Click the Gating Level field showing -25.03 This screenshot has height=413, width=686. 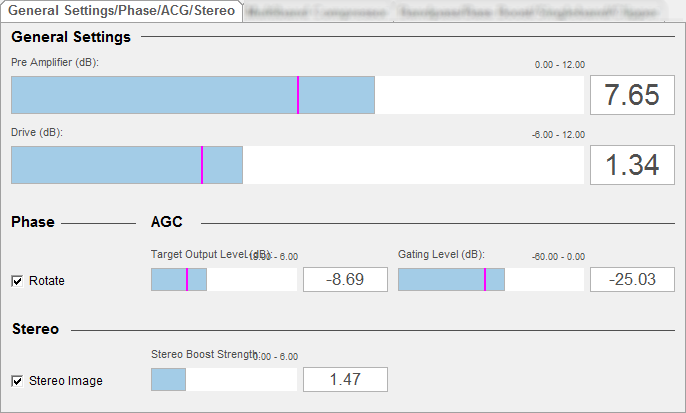click(x=632, y=280)
